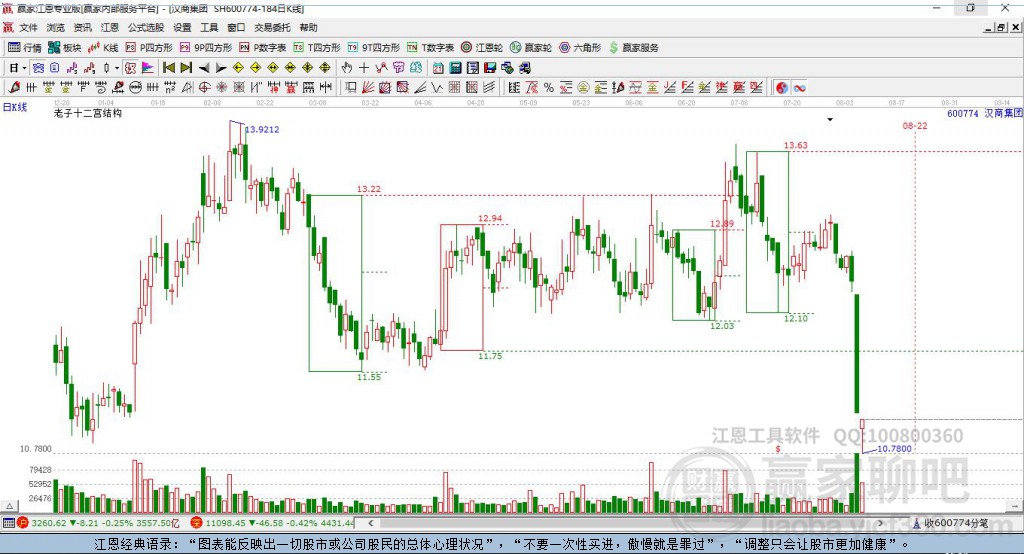Toggle the colored flag indicator icon
Screen dimensions: 1024x554
pyautogui.click(x=148, y=68)
